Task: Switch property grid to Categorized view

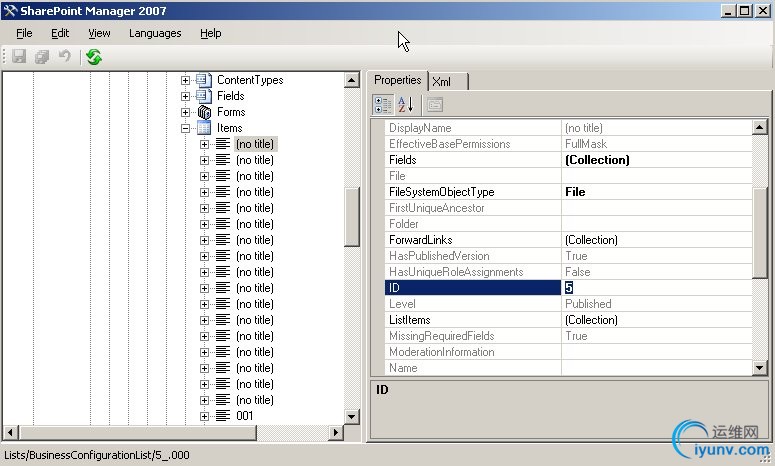Action: (x=383, y=105)
